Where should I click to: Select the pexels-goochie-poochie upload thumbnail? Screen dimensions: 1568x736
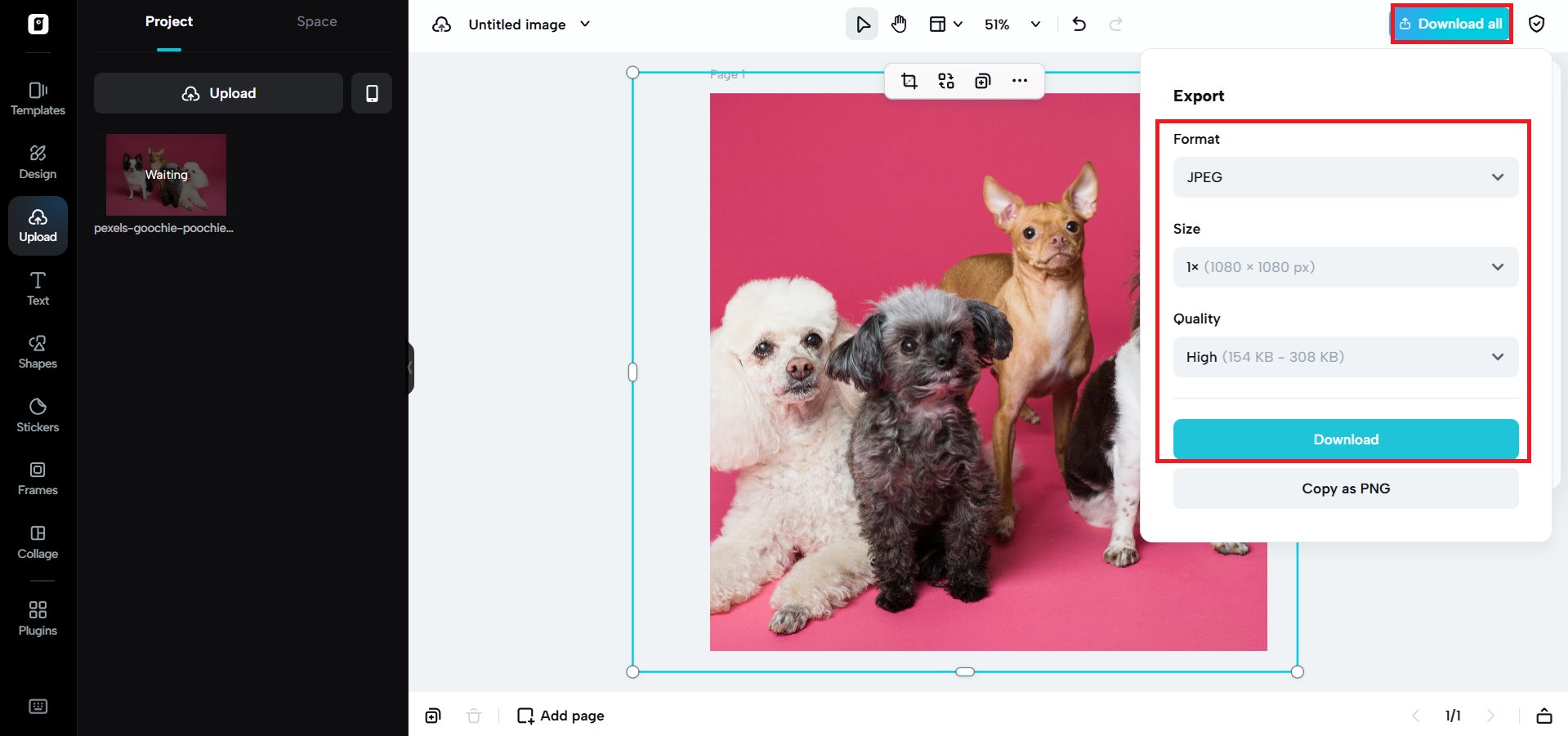click(x=164, y=174)
